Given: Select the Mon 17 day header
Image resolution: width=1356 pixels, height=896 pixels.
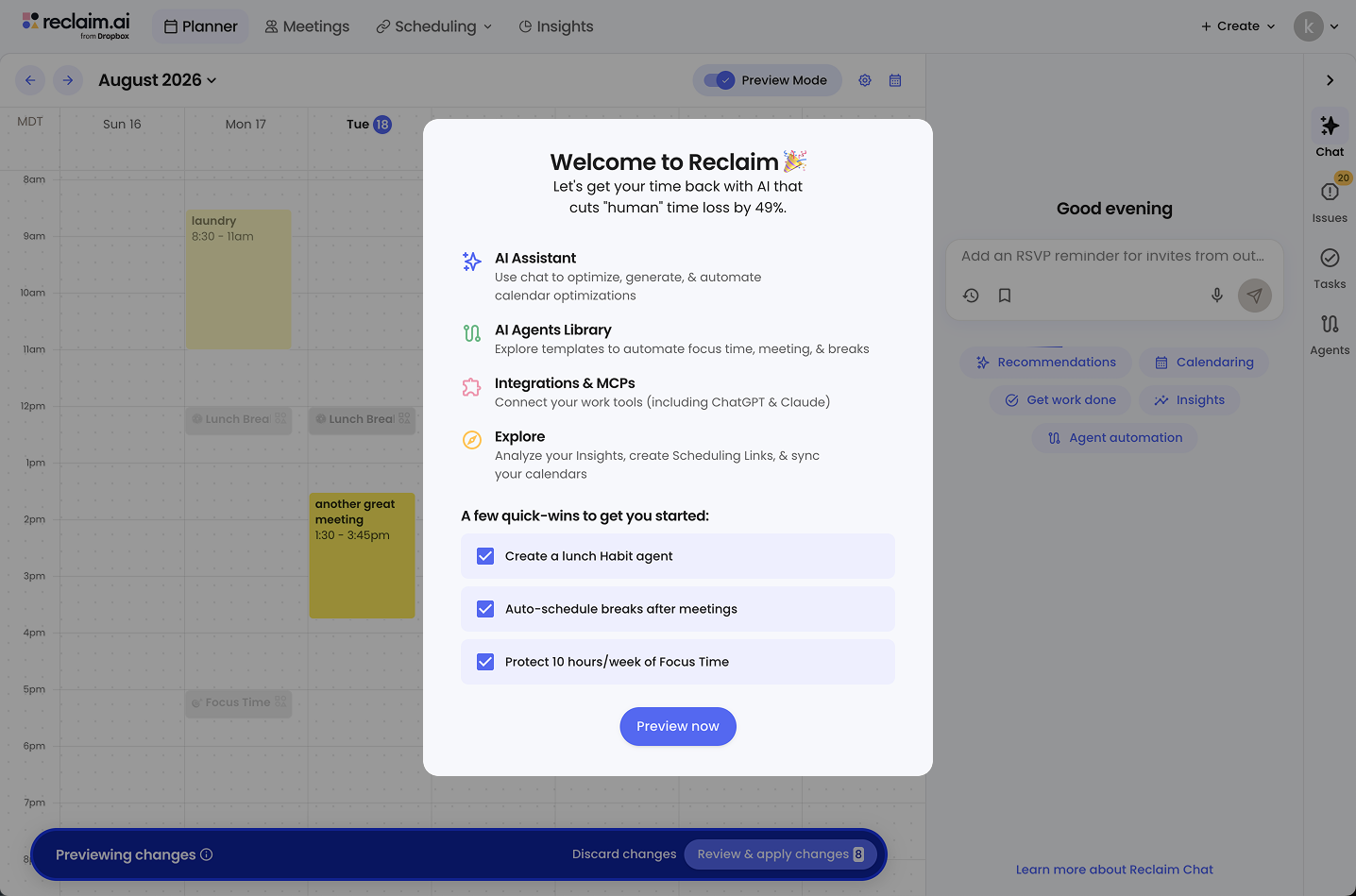Looking at the screenshot, I should click(246, 125).
